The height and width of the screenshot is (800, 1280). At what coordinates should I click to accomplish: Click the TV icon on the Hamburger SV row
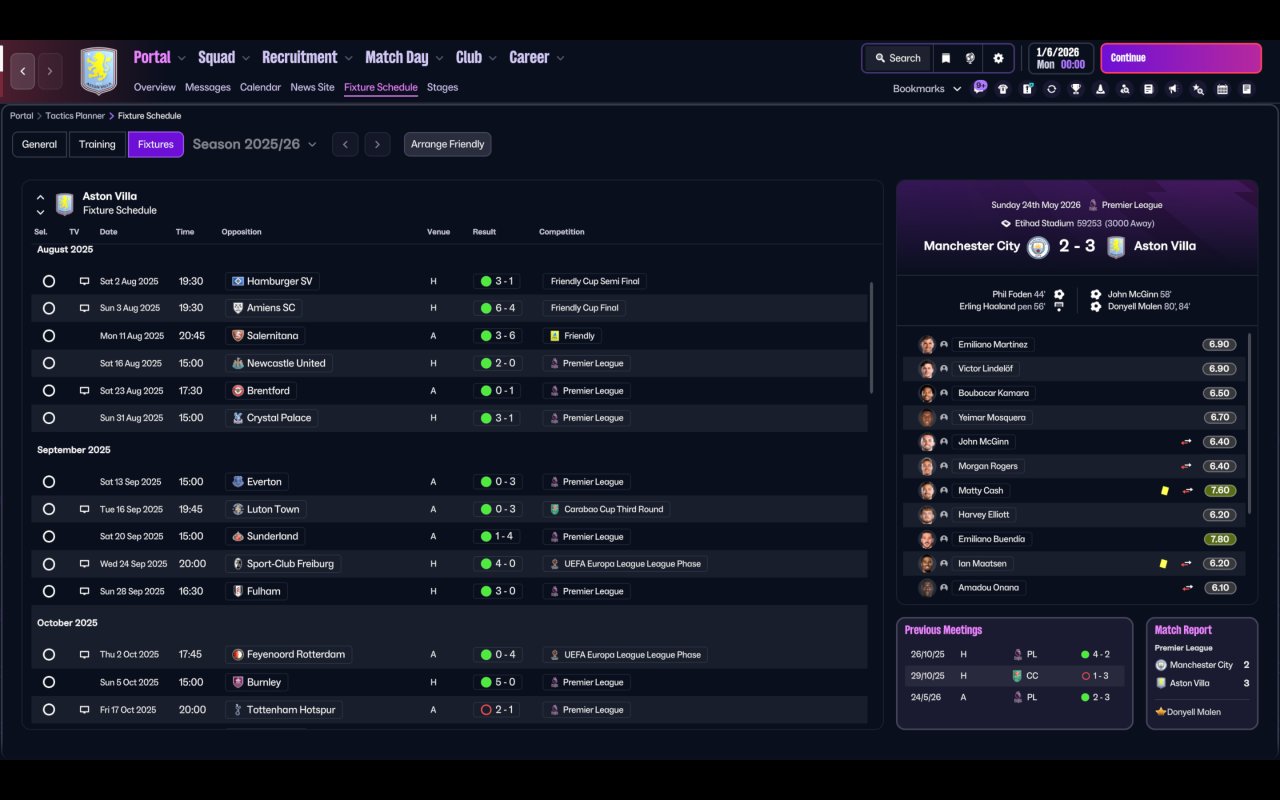tap(85, 282)
